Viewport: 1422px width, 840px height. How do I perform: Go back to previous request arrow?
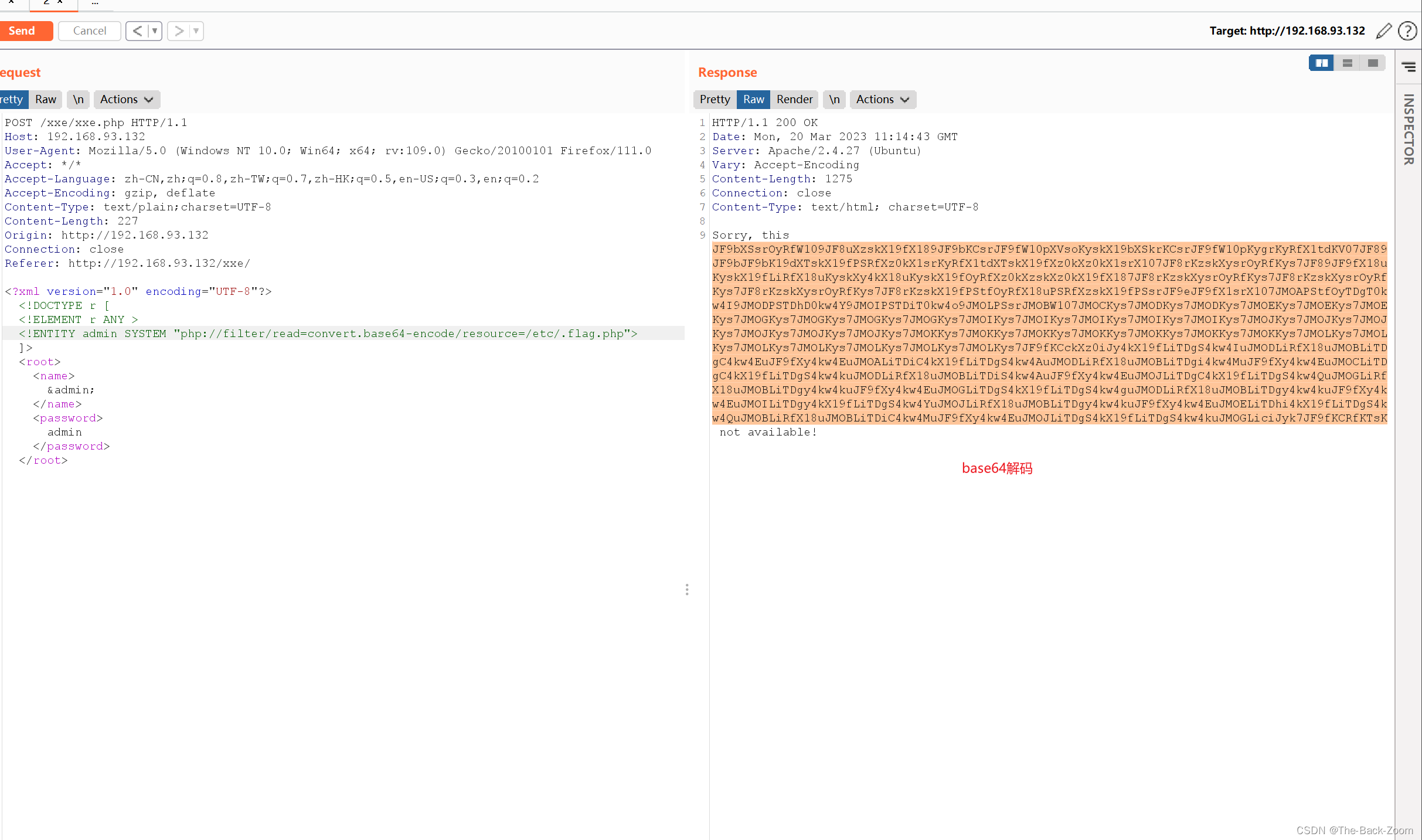(x=137, y=31)
